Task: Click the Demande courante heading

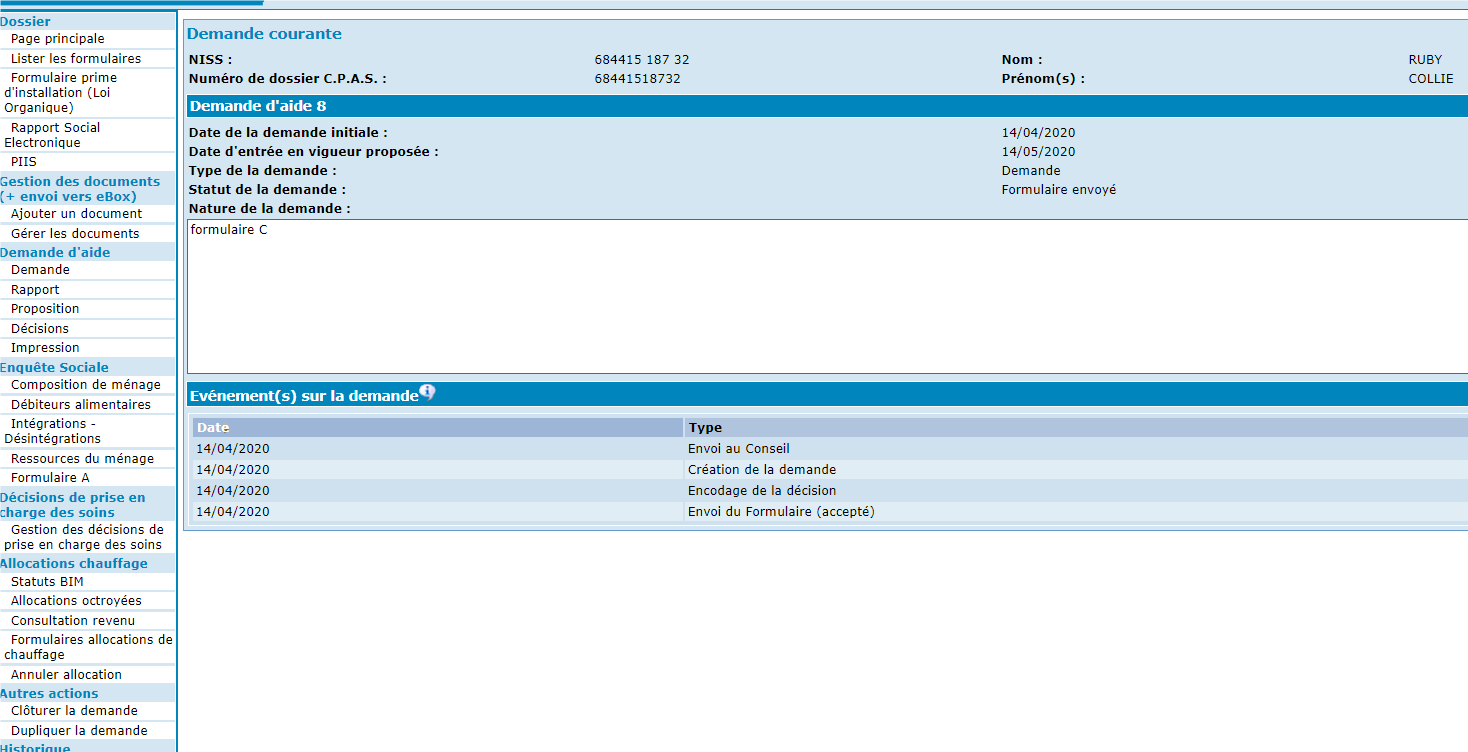Action: 264,34
